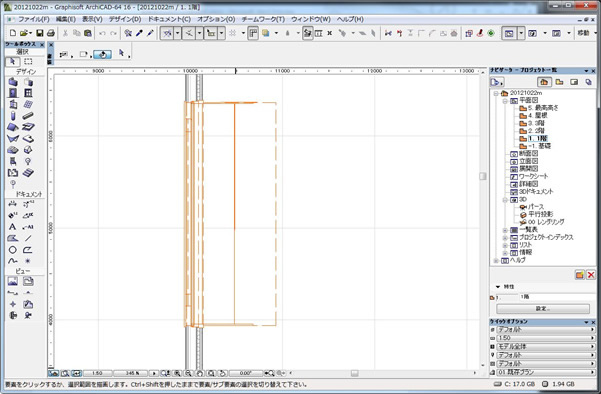Image resolution: width=601 pixels, height=394 pixels.
Task: Toggle the grid snap button in toolbar
Action: (x=233, y=34)
